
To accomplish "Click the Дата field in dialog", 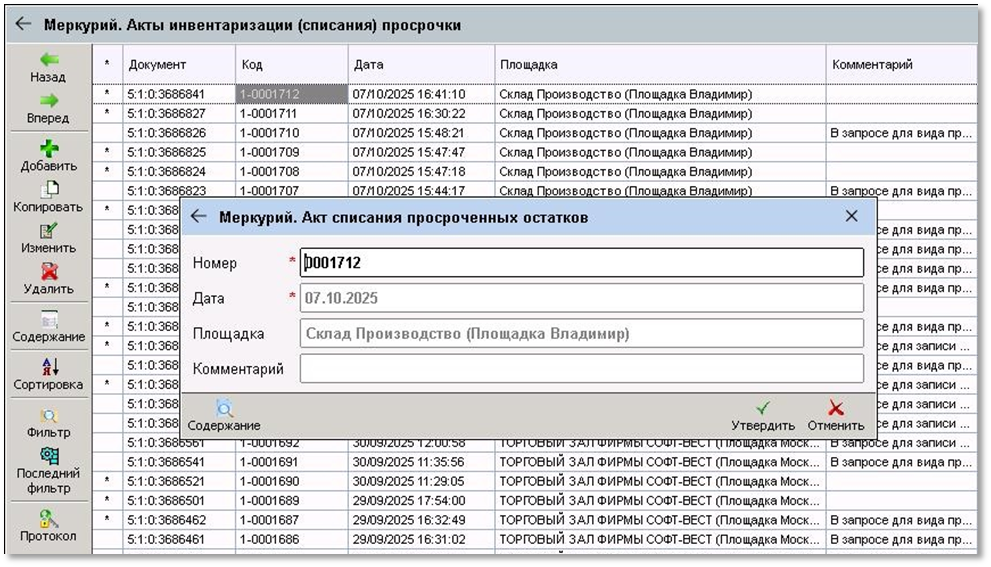I will 582,298.
